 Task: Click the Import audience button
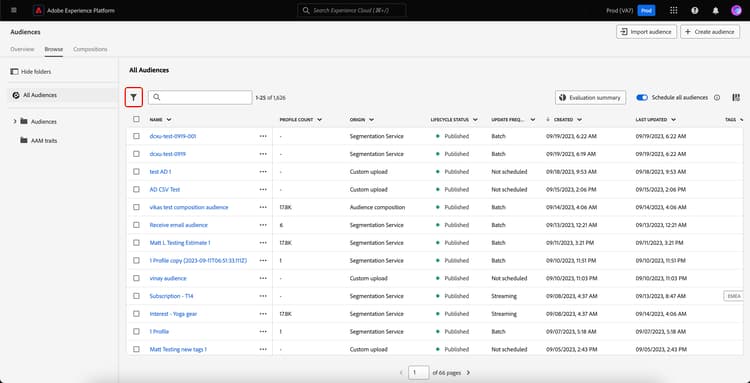646,32
